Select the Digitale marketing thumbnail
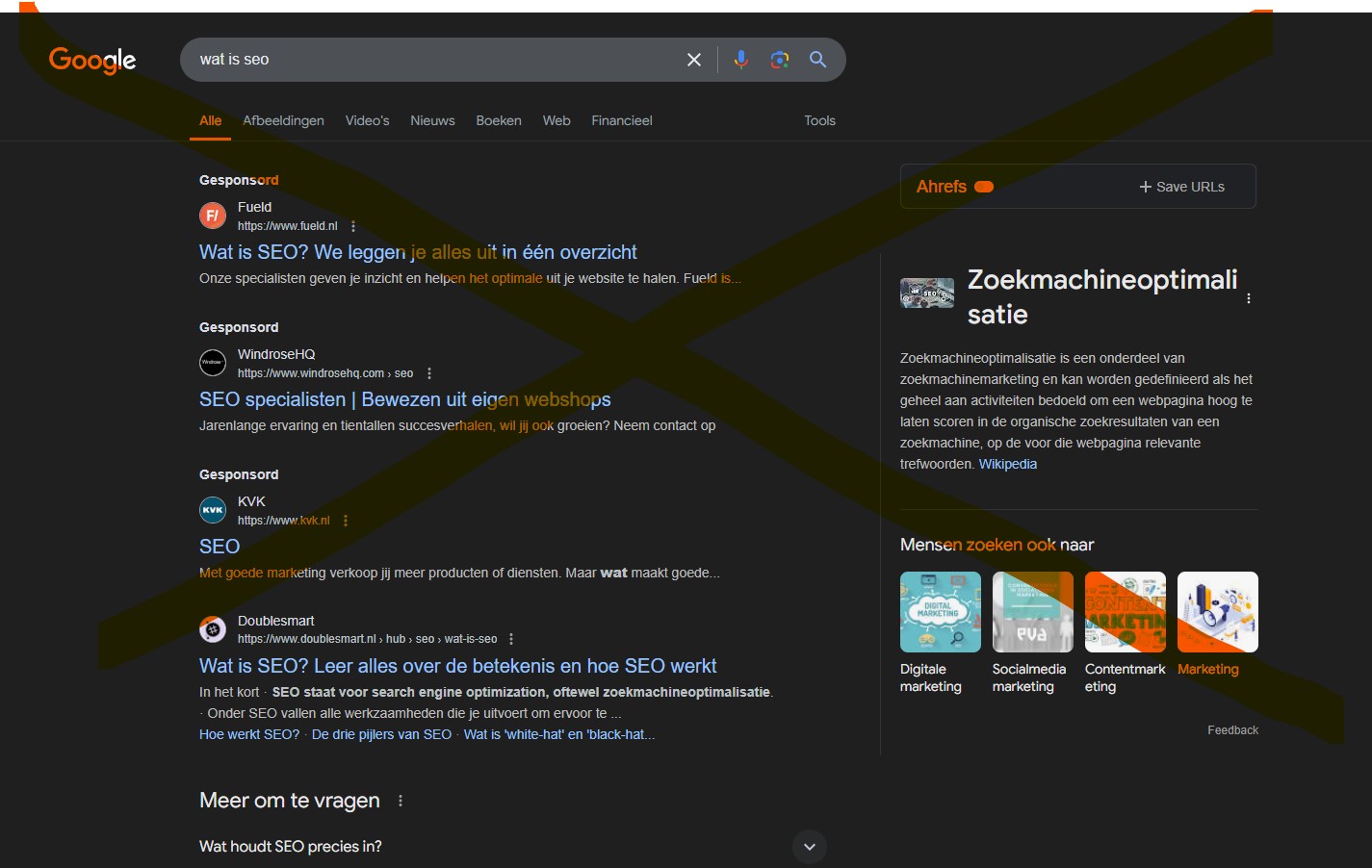Image resolution: width=1372 pixels, height=868 pixels. coord(940,612)
